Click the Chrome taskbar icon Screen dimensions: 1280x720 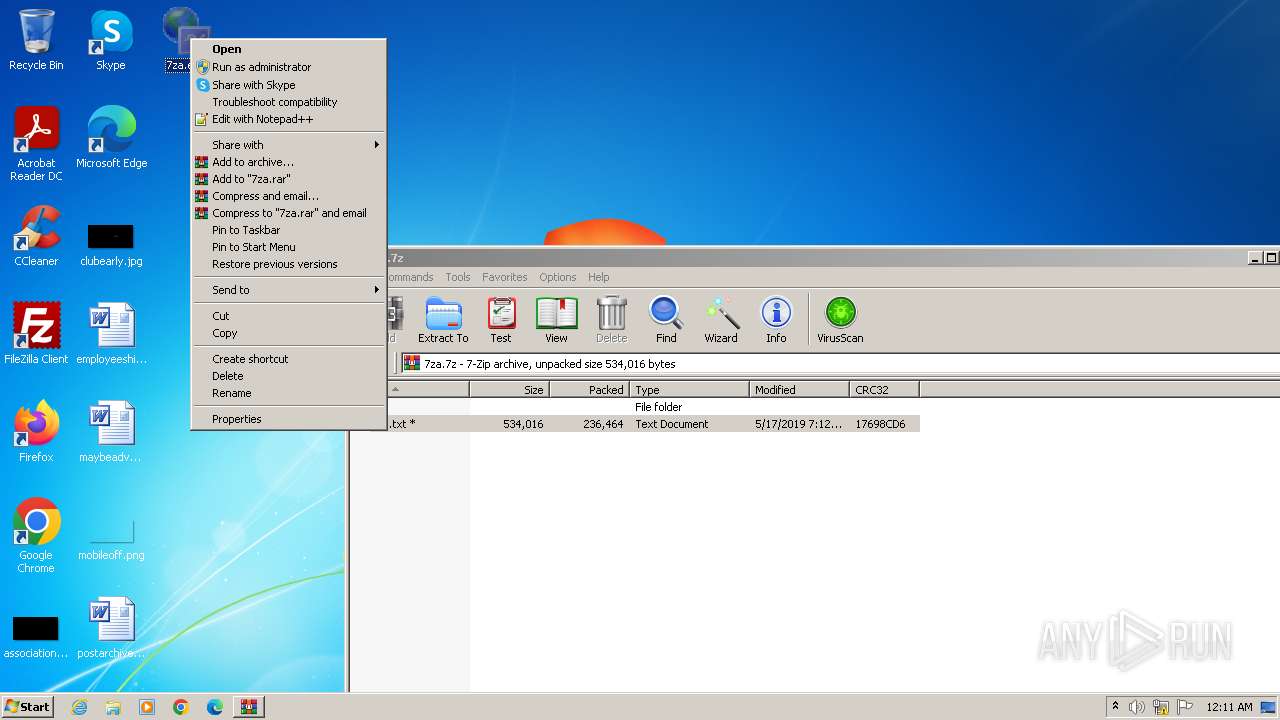coord(181,707)
